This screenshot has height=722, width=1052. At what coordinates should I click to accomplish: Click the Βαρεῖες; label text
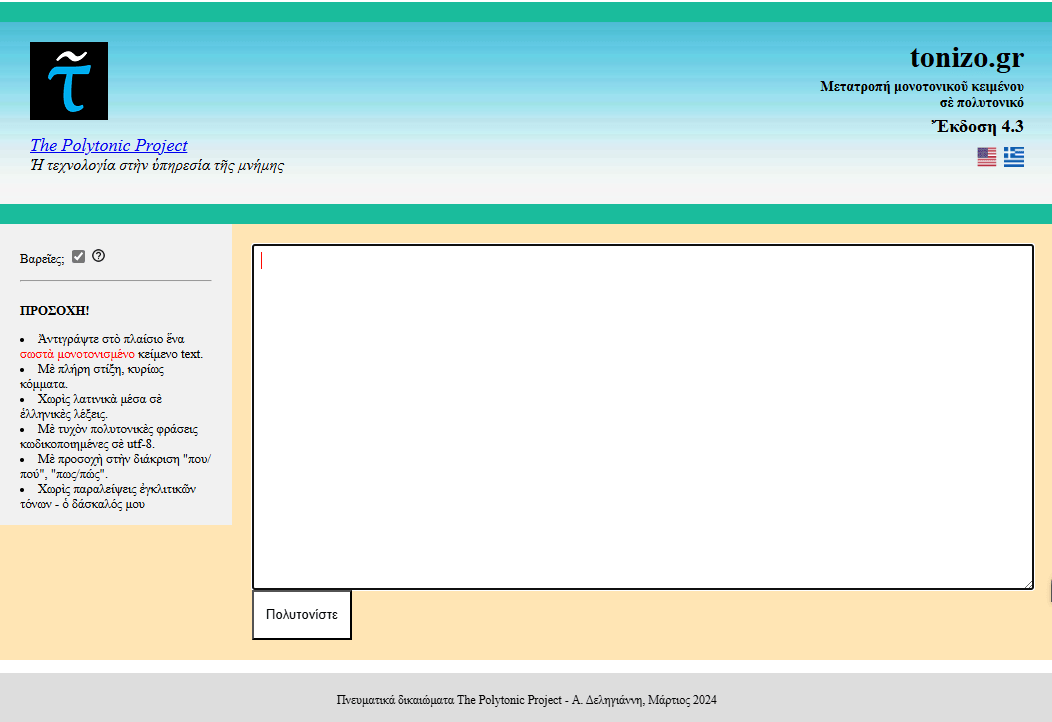(x=42, y=259)
